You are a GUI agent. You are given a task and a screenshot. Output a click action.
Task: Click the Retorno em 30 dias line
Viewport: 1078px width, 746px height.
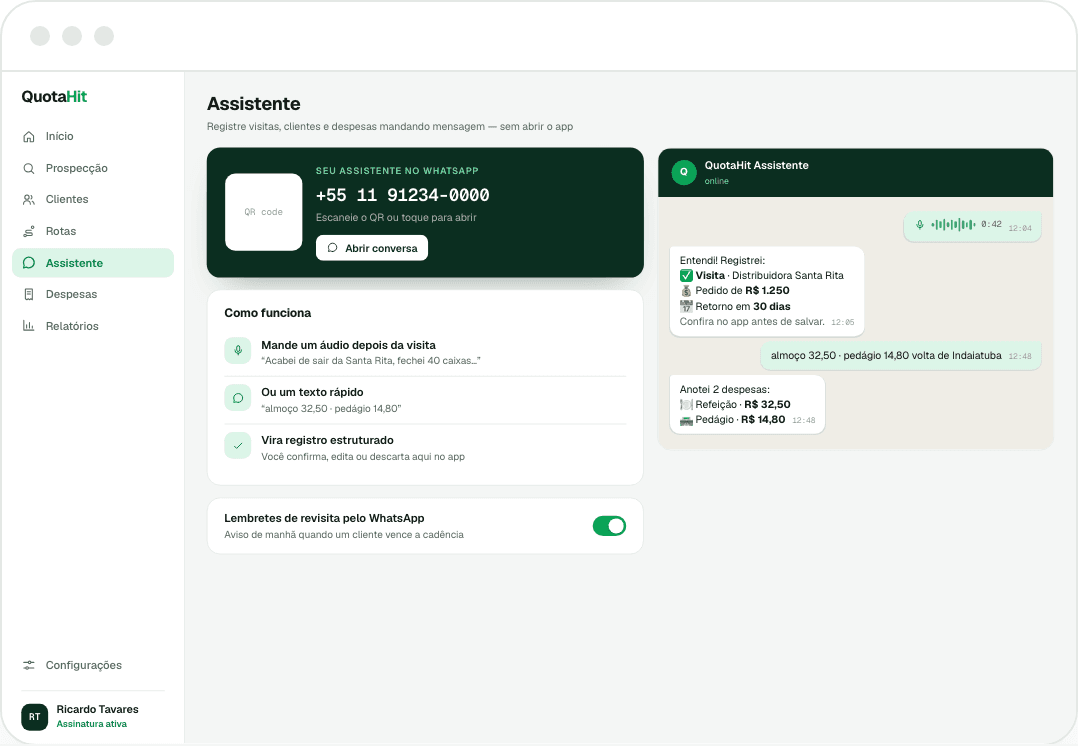(735, 307)
